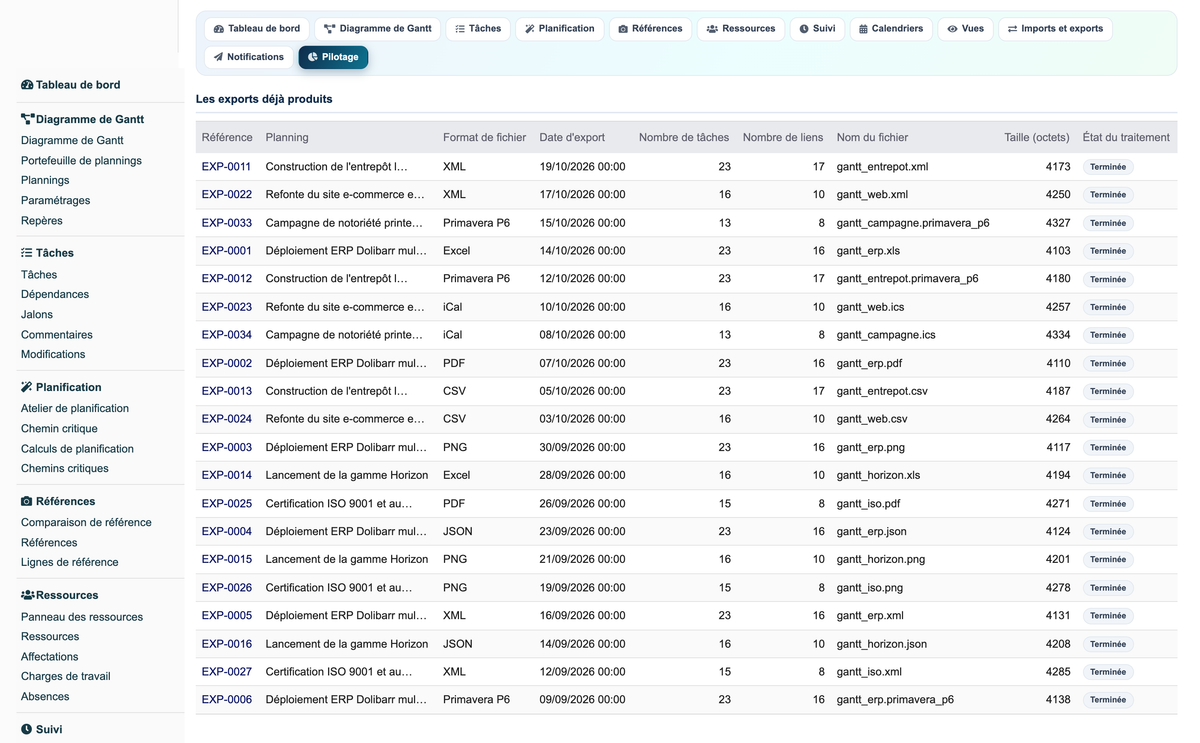The width and height of the screenshot is (1200, 743).
Task: Click the date 30/09/2026 00:00
Action: (x=582, y=447)
